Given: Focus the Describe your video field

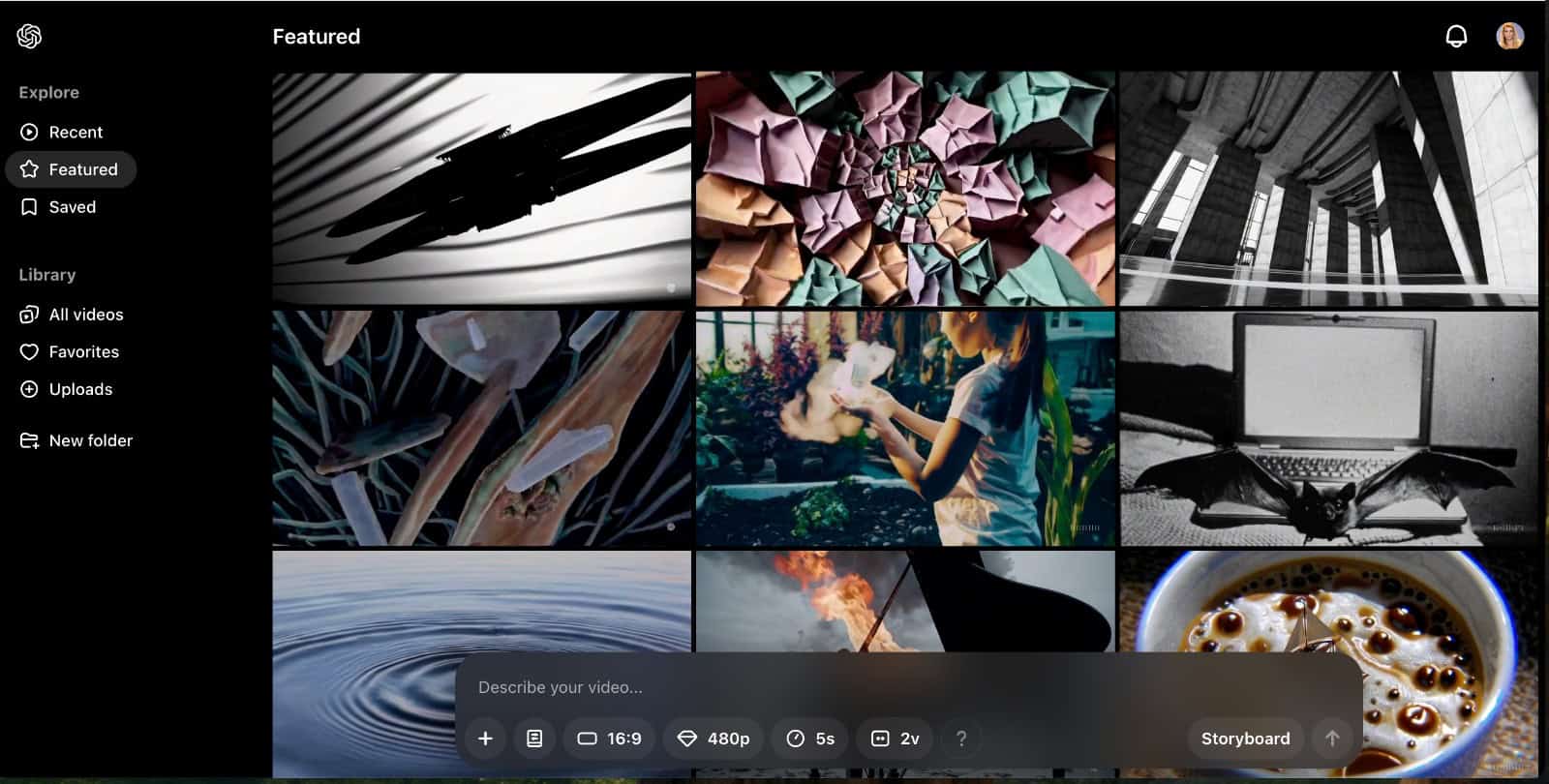Looking at the screenshot, I should (910, 687).
